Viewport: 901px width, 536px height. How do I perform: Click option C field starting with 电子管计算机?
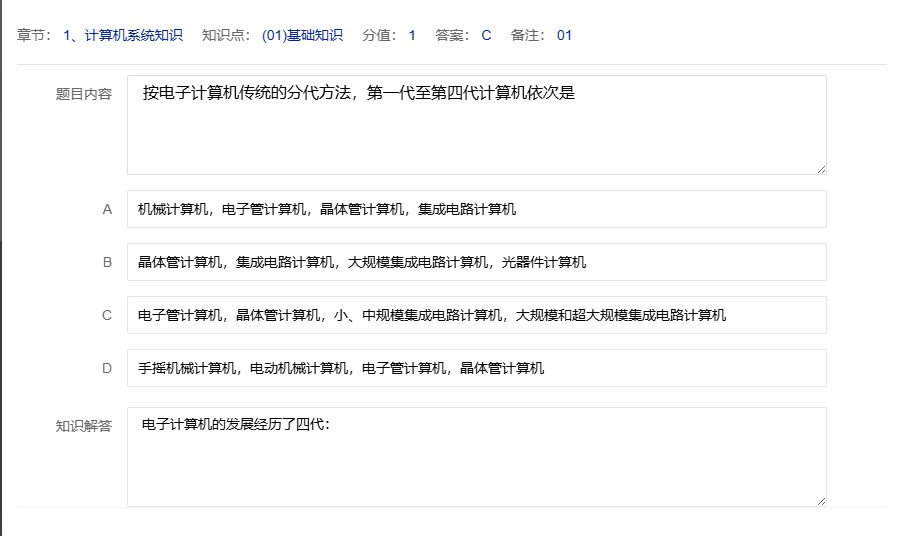point(476,315)
